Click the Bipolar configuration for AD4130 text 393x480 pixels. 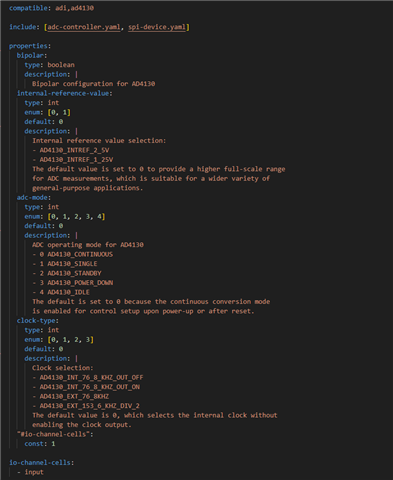[94, 84]
